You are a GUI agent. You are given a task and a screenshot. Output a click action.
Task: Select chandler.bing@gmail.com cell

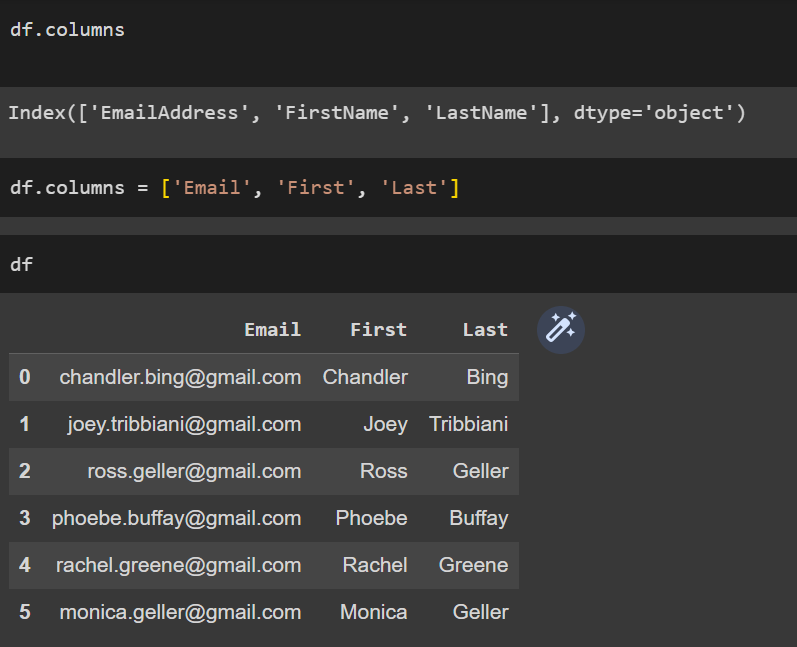click(180, 377)
